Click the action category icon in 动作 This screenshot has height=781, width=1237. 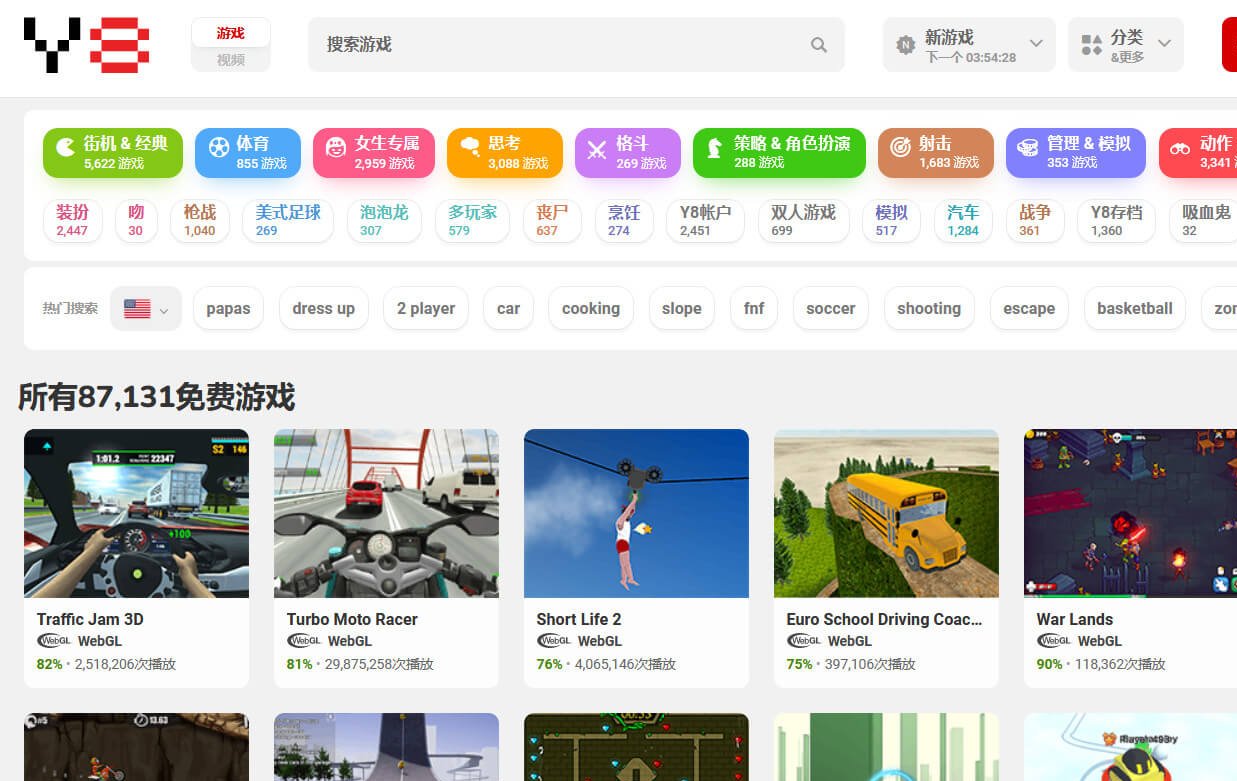tap(1180, 148)
